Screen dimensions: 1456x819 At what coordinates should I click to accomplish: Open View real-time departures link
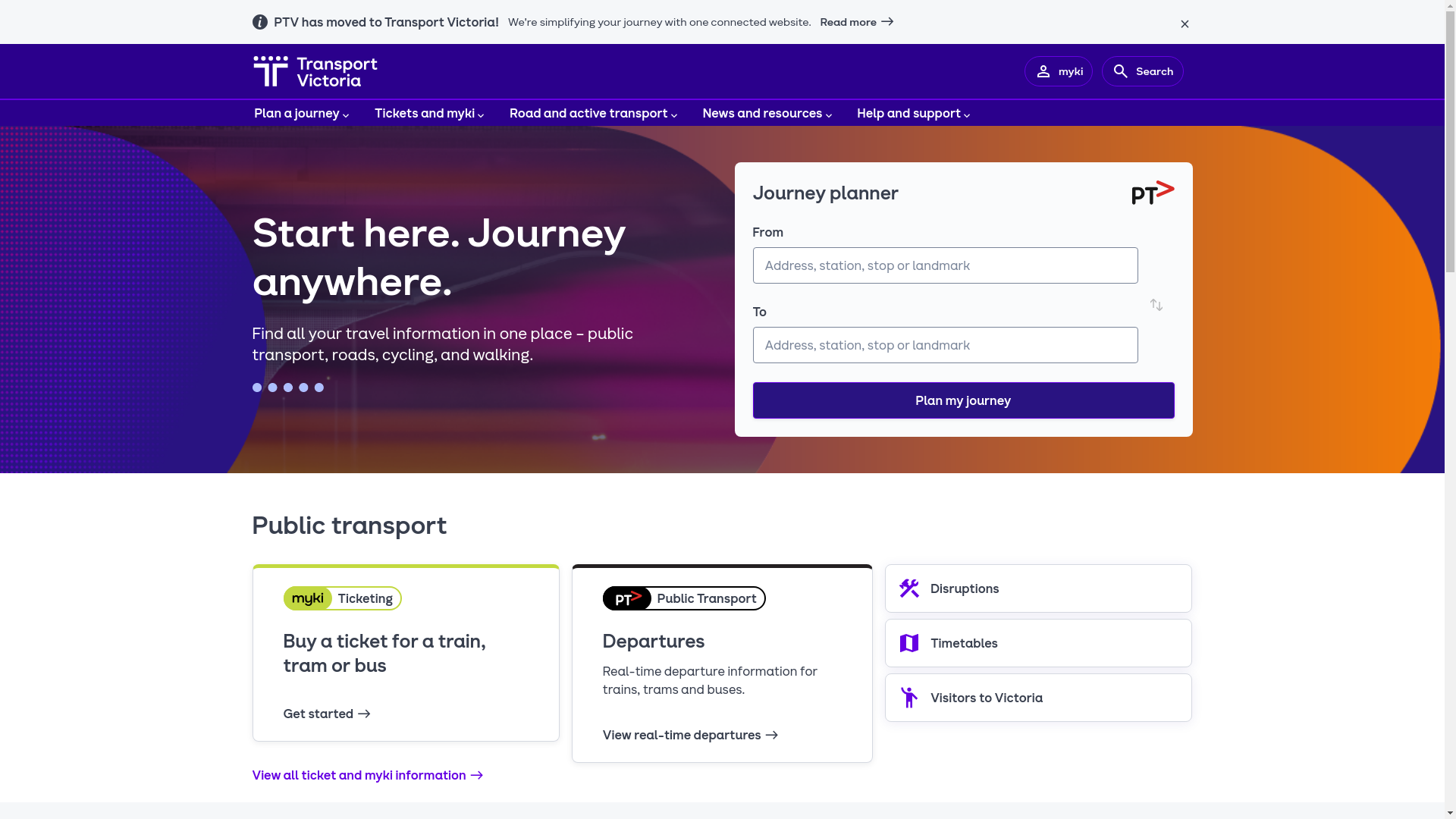pos(691,735)
